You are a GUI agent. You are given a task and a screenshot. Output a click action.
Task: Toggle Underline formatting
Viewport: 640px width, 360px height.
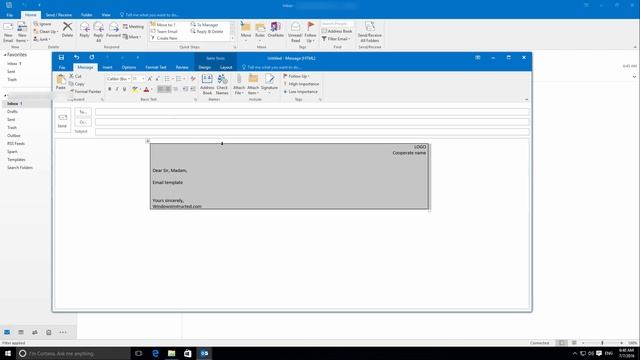tap(124, 89)
